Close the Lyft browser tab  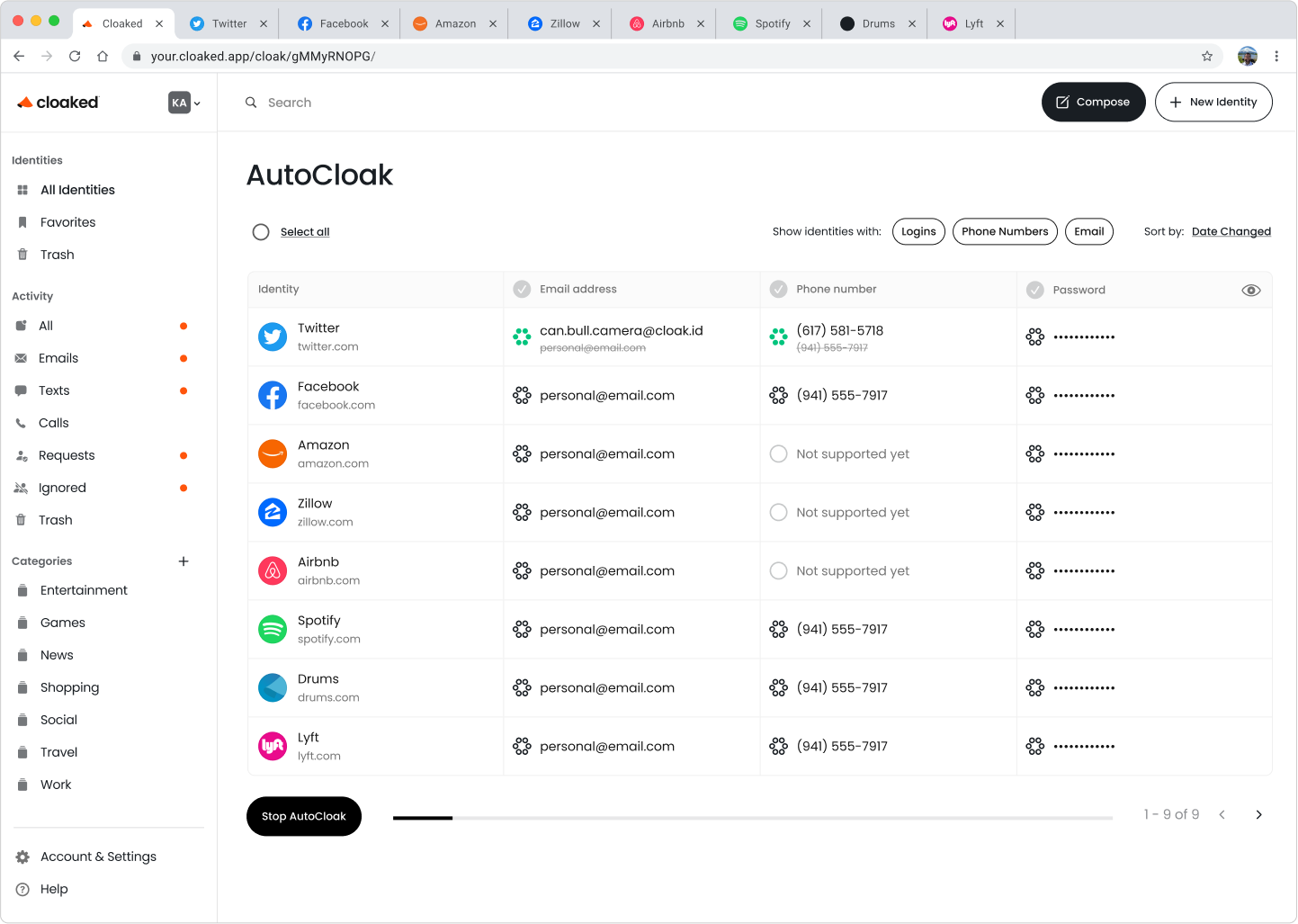coord(1000,24)
